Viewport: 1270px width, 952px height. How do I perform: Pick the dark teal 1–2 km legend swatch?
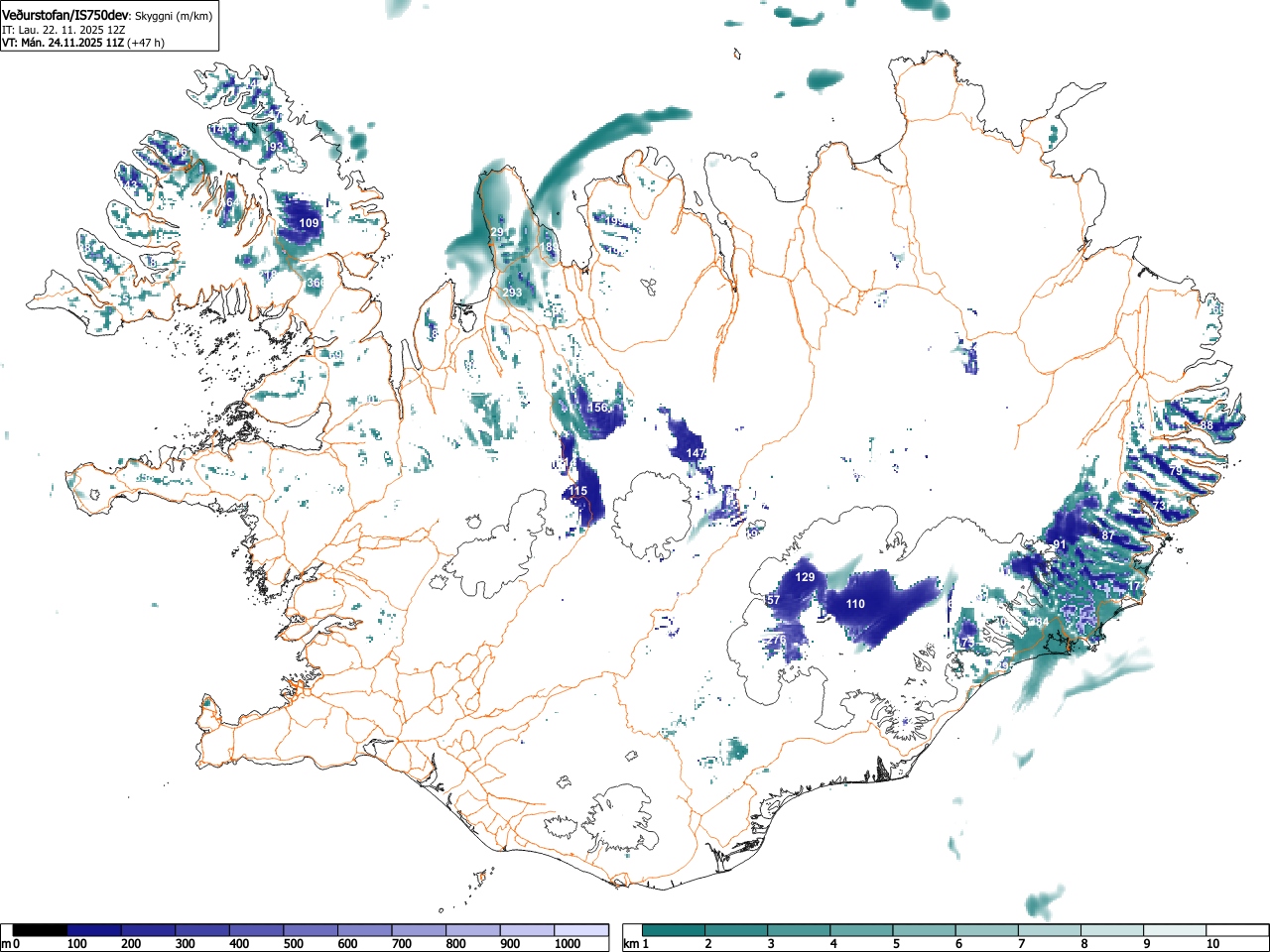click(675, 930)
